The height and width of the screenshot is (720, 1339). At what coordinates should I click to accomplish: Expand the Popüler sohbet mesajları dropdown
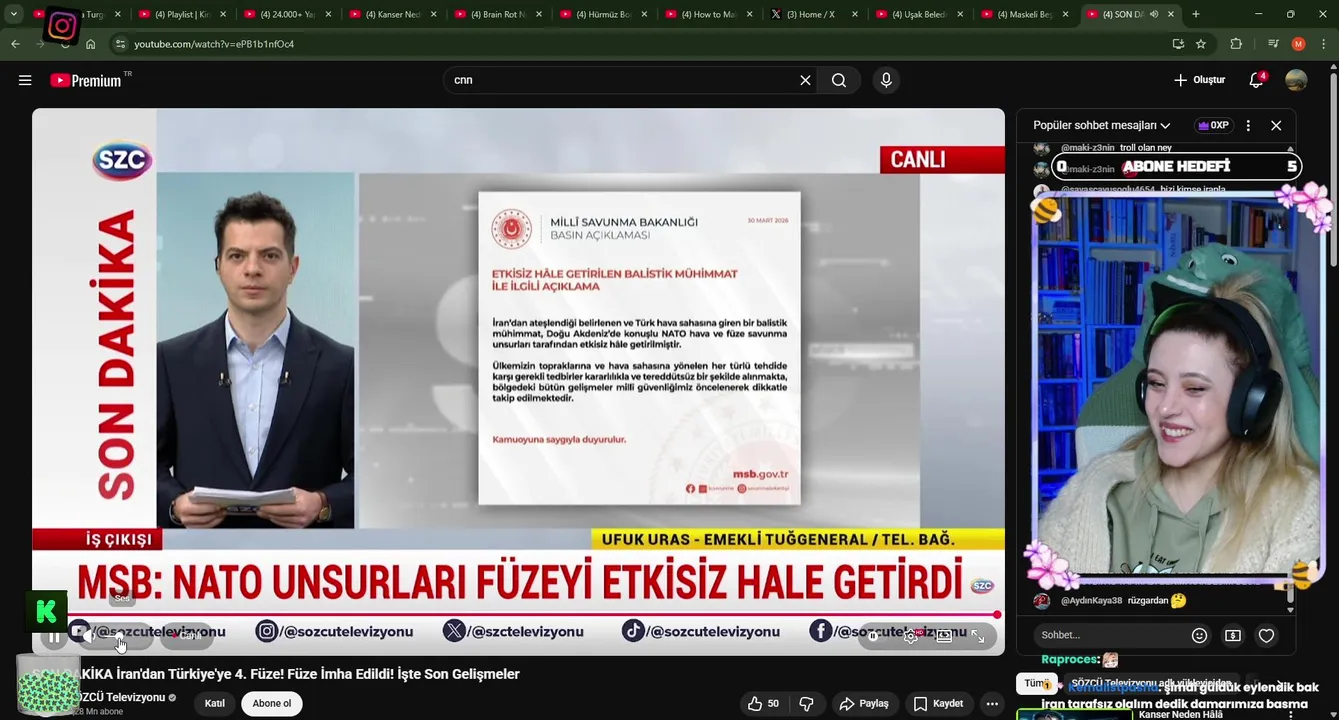pos(1102,126)
